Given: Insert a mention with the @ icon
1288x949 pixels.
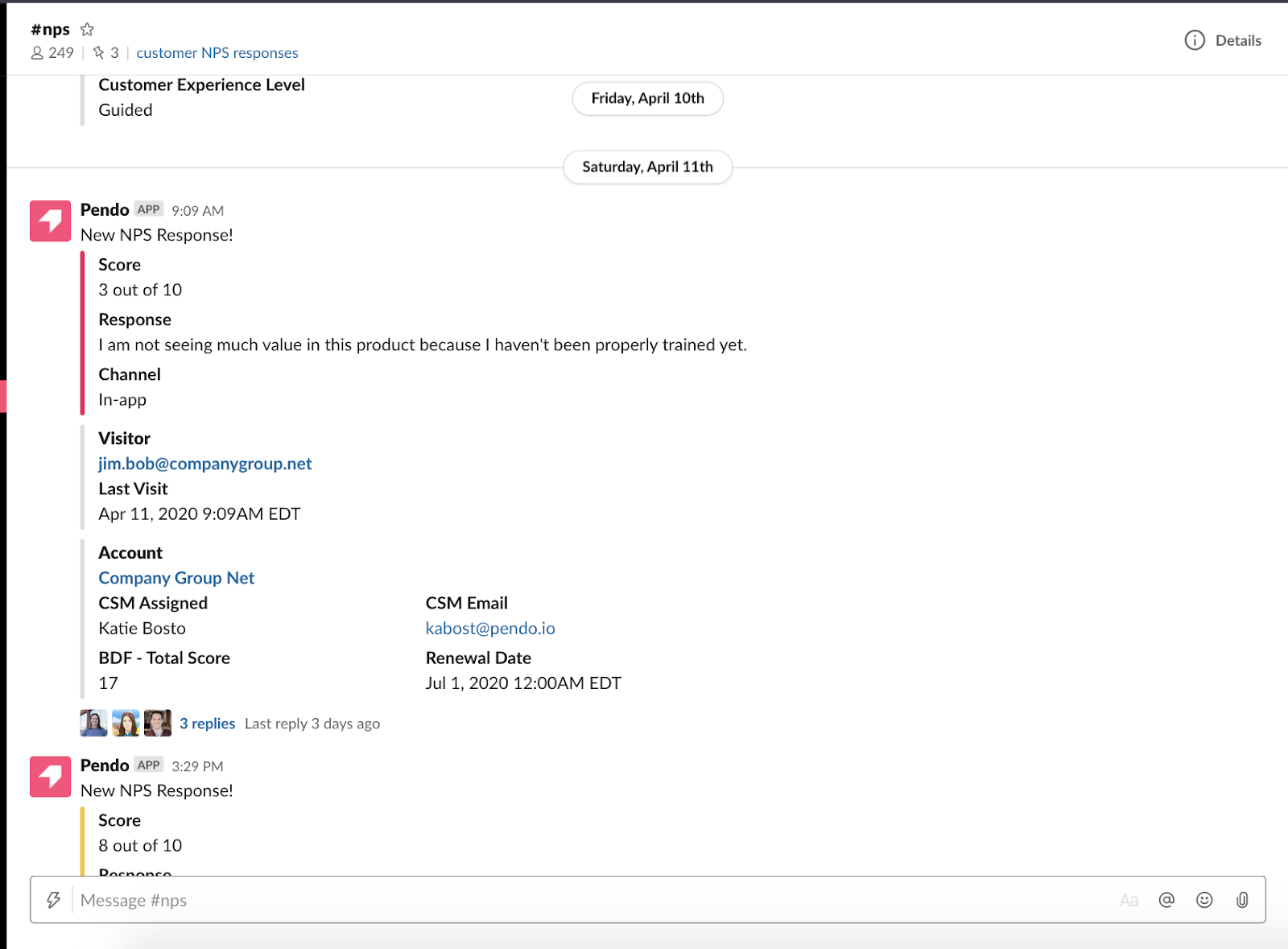Looking at the screenshot, I should 1166,900.
